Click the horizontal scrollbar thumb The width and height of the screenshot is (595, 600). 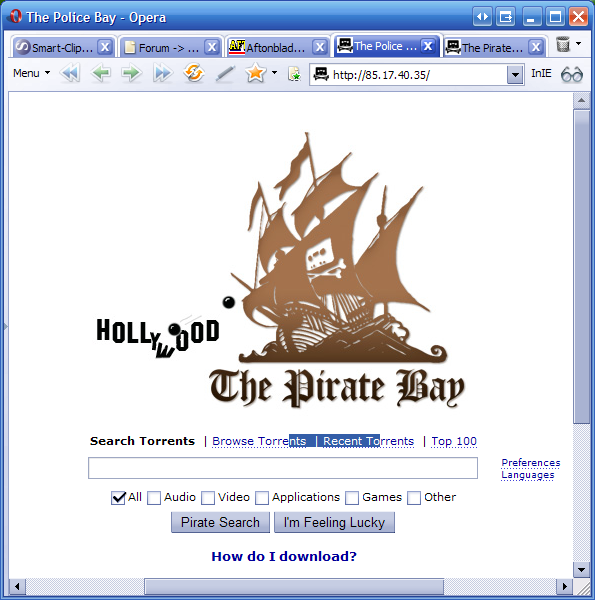point(294,586)
